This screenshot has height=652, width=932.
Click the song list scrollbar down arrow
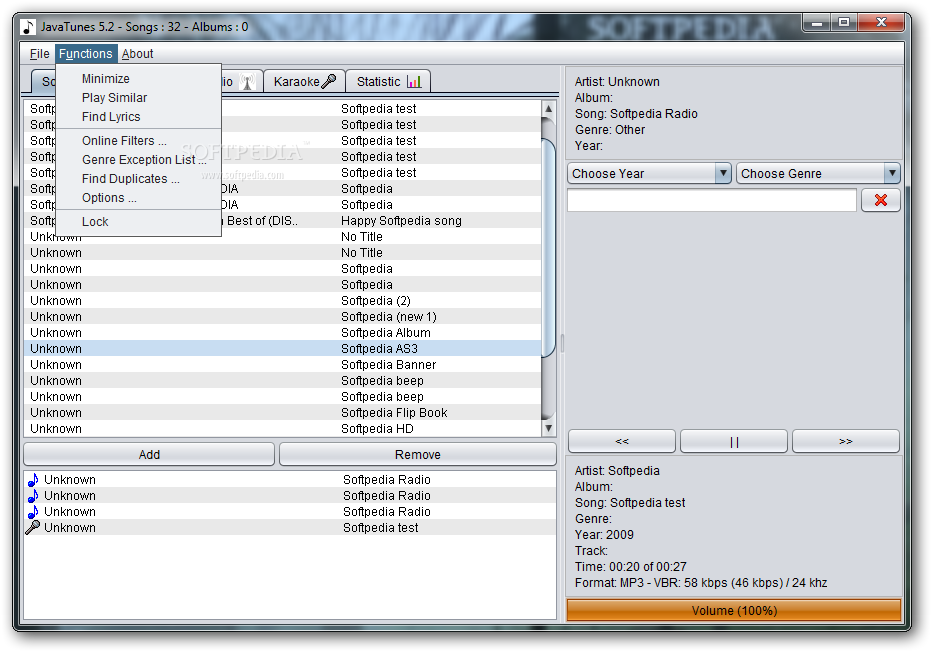pos(549,428)
